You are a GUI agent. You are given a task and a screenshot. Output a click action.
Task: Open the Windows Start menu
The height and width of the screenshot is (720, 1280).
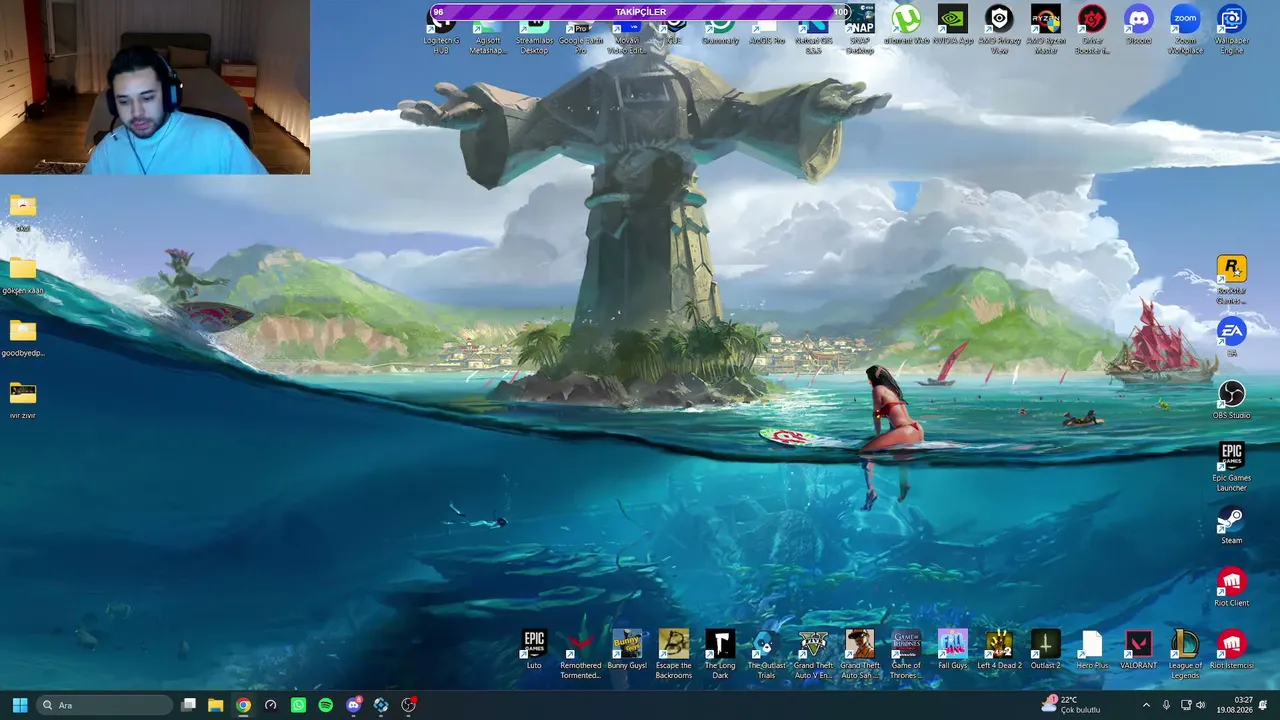[x=20, y=705]
